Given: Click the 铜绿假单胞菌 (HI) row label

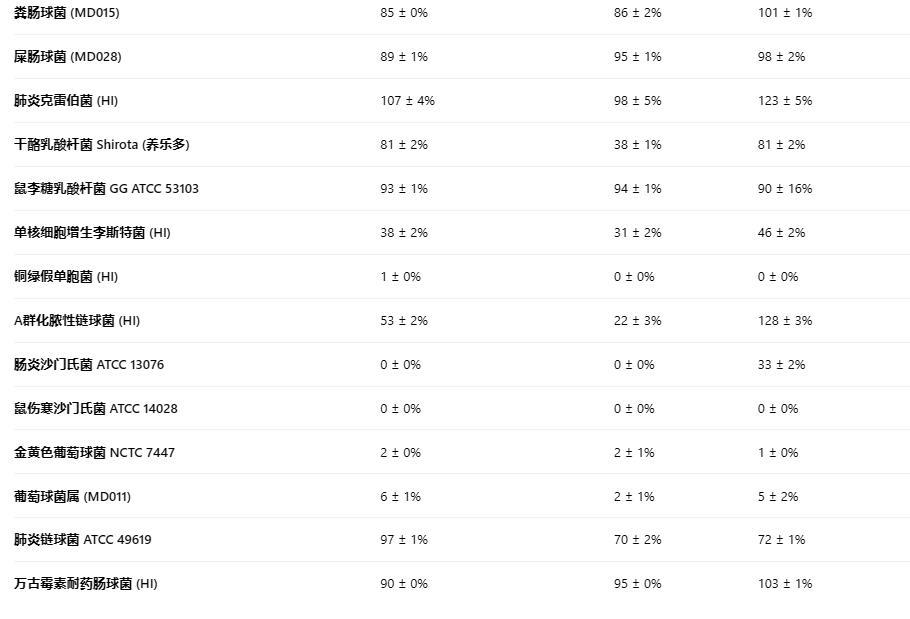Looking at the screenshot, I should pyautogui.click(x=65, y=277).
